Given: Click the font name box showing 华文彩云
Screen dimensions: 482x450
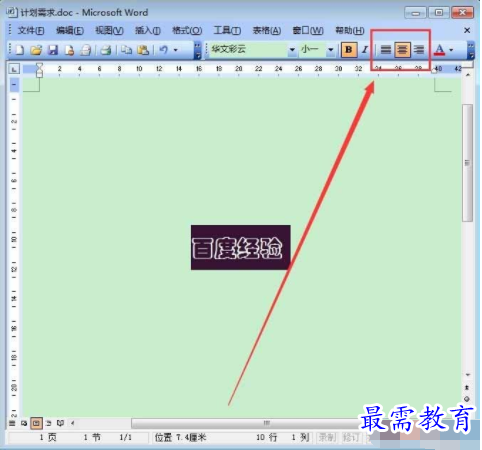Looking at the screenshot, I should 249,50.
